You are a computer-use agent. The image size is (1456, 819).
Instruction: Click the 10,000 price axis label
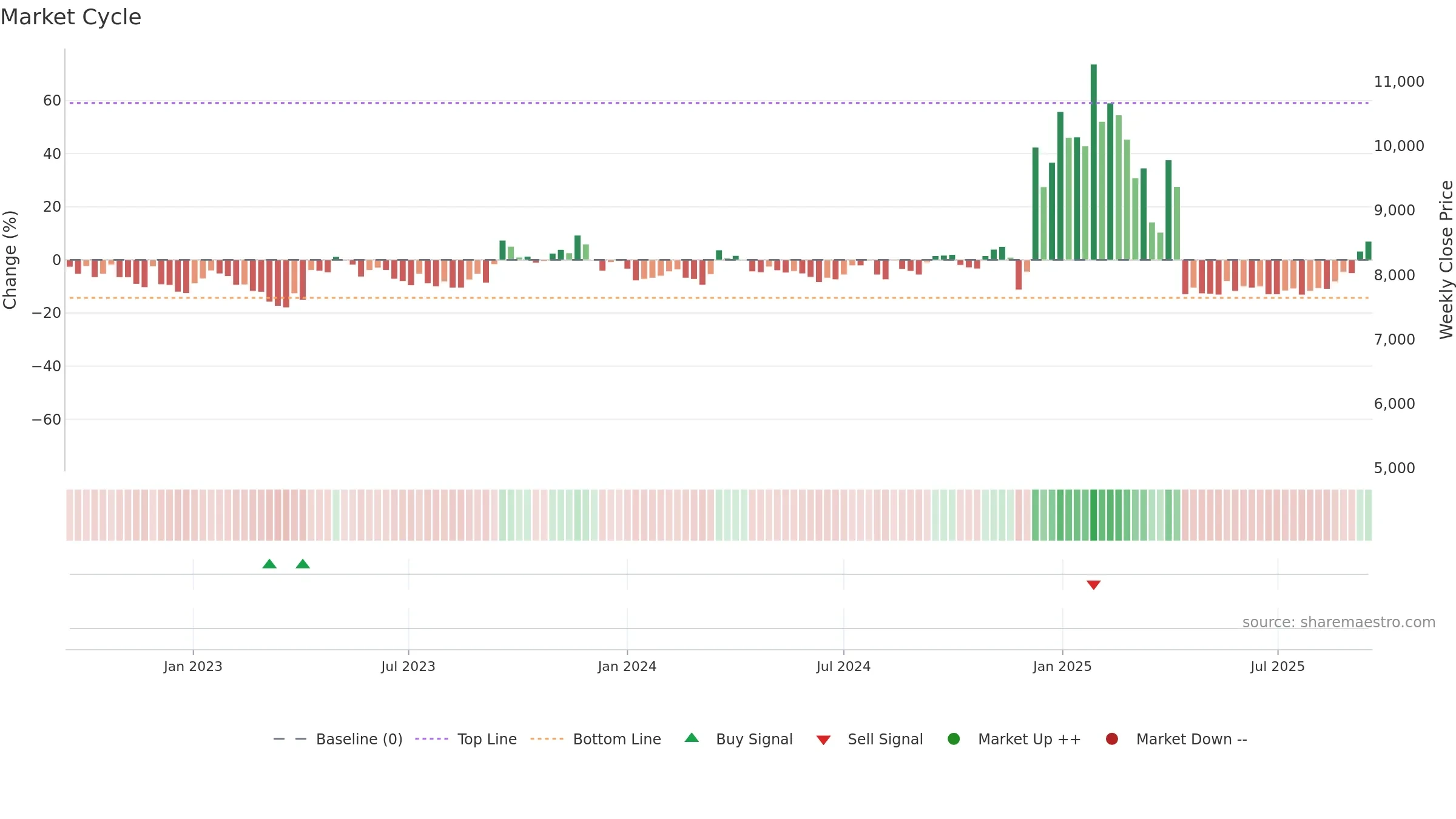point(1399,146)
